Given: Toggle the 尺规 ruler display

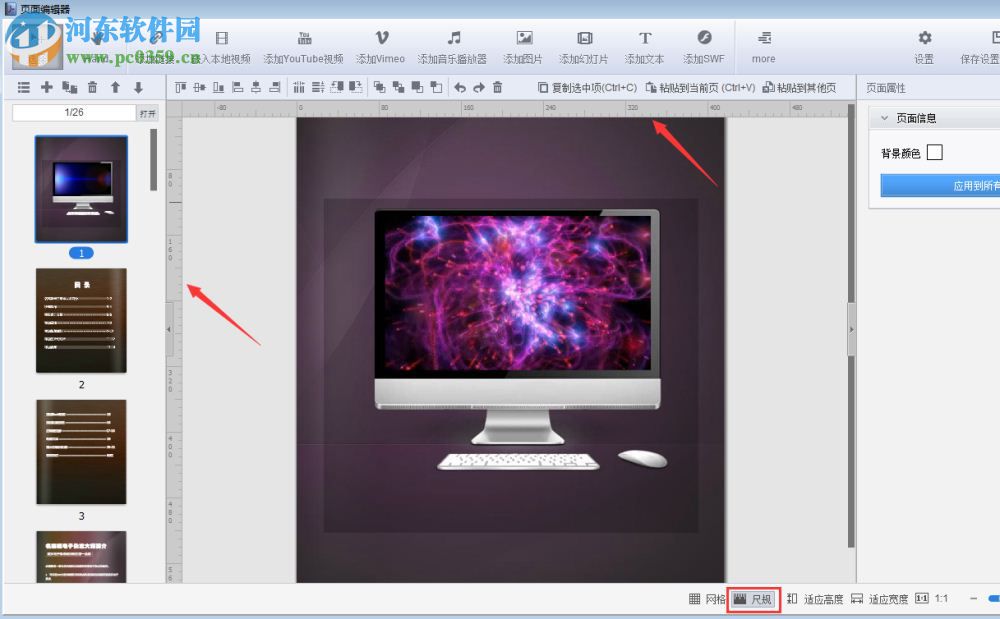Looking at the screenshot, I should (x=753, y=598).
